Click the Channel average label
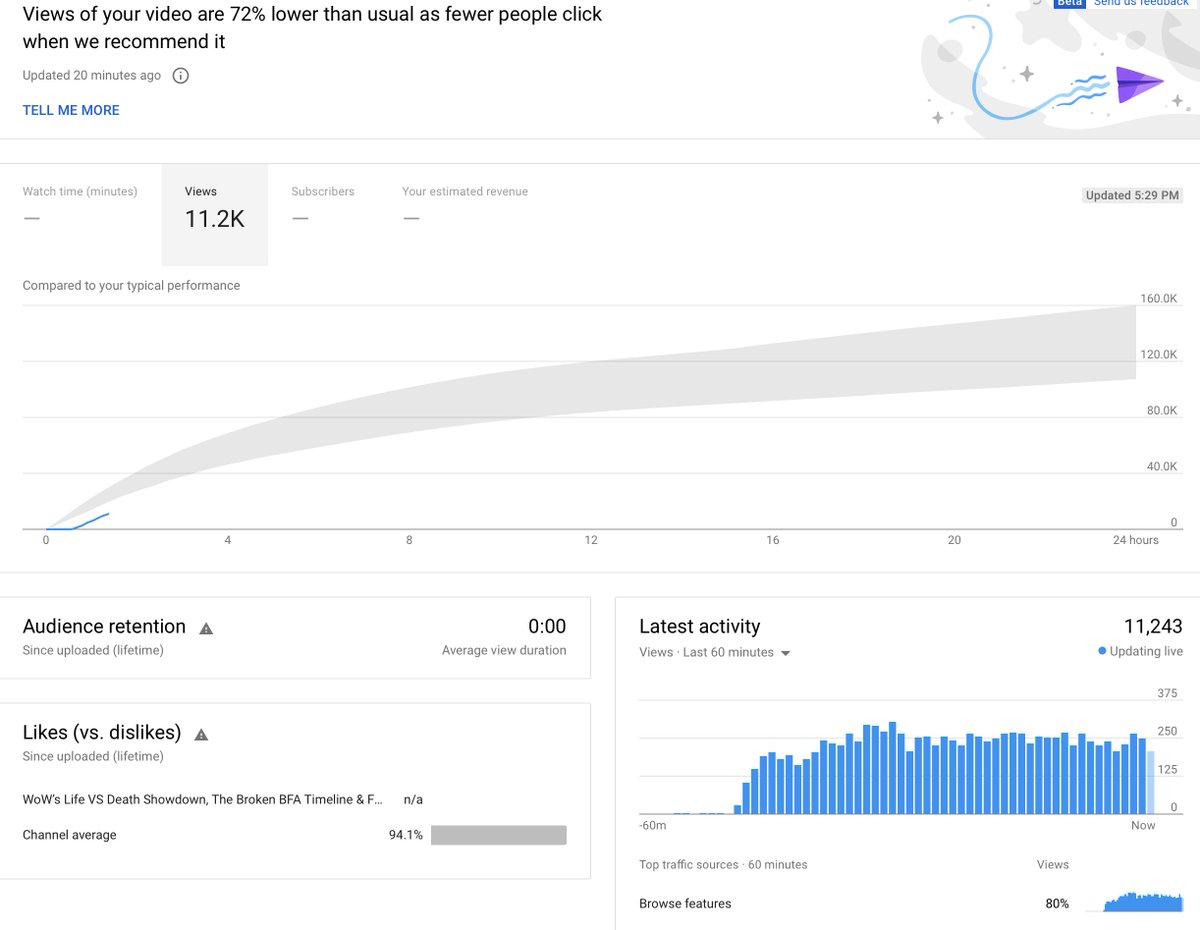The width and height of the screenshot is (1200, 930). point(69,835)
